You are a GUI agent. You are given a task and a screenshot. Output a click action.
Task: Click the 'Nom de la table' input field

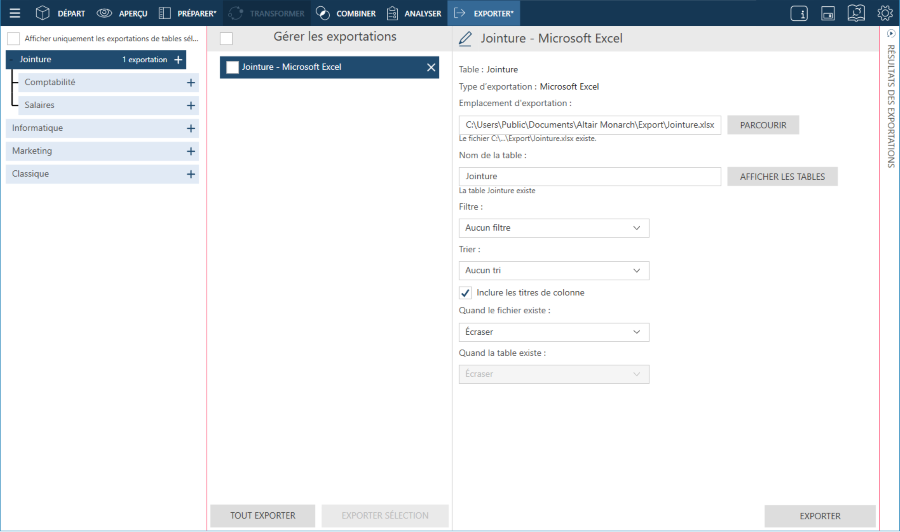[587, 176]
